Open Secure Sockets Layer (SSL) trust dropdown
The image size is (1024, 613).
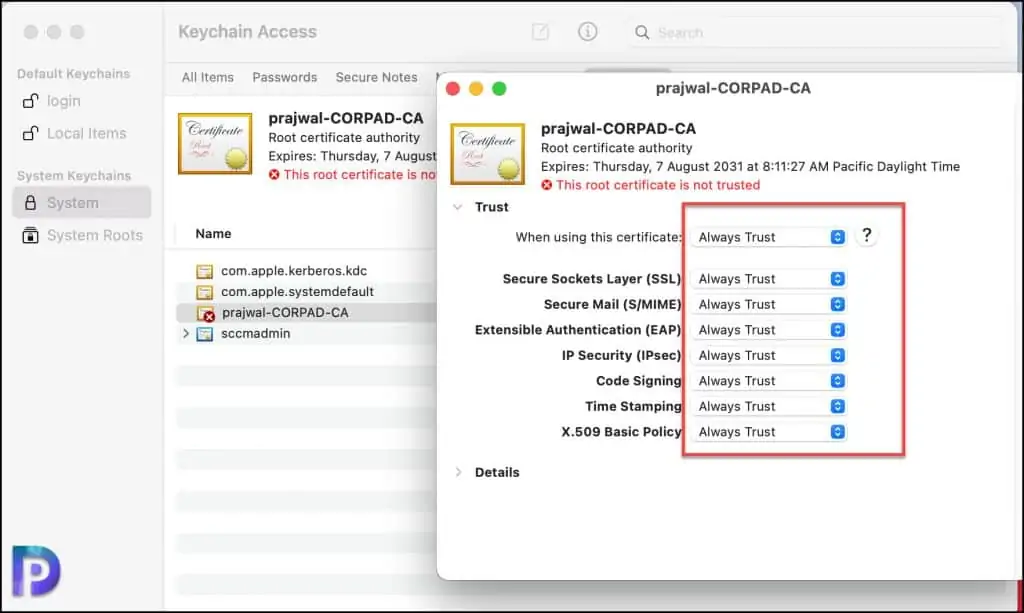[x=769, y=279]
